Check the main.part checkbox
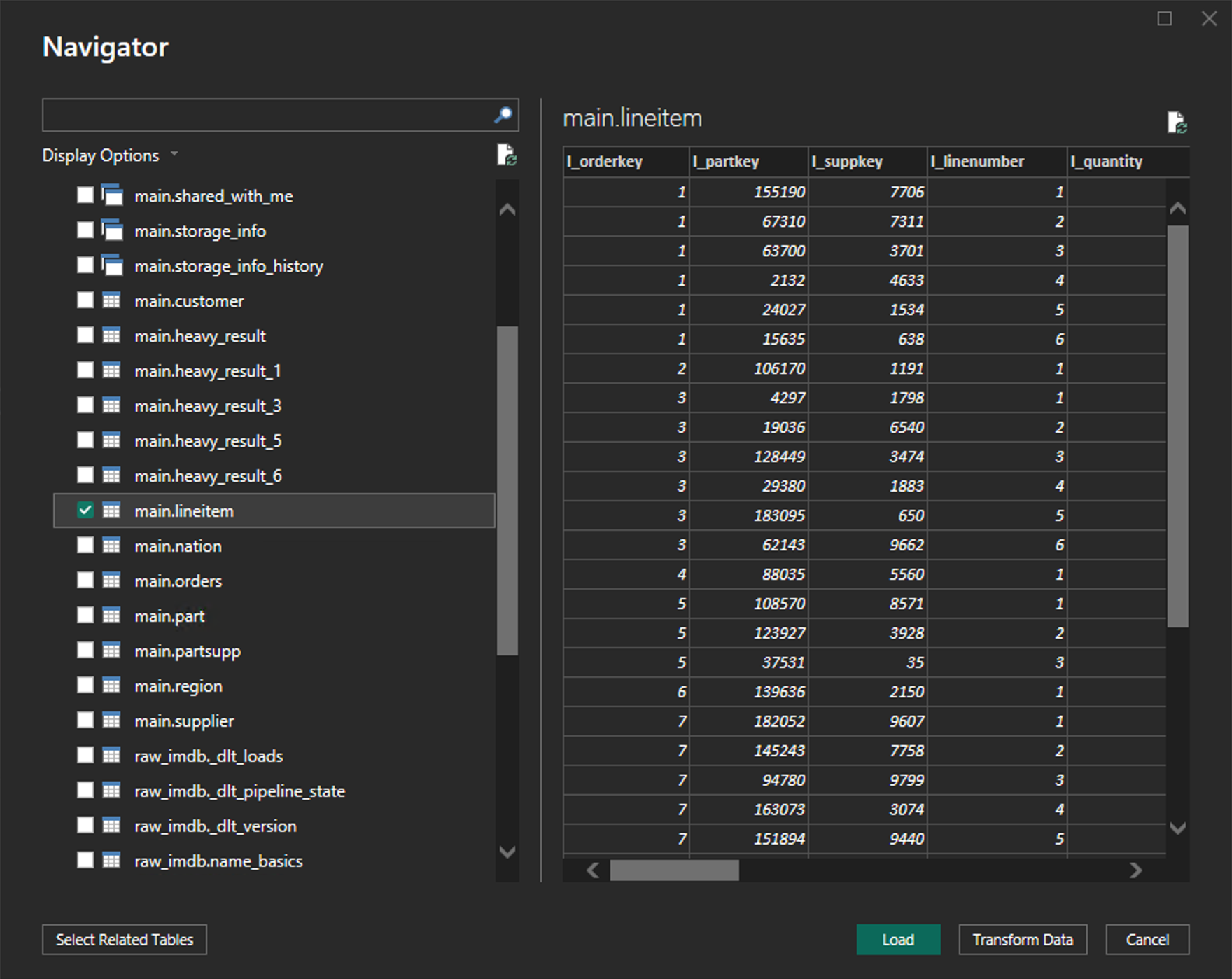This screenshot has height=979, width=1232. click(x=85, y=616)
